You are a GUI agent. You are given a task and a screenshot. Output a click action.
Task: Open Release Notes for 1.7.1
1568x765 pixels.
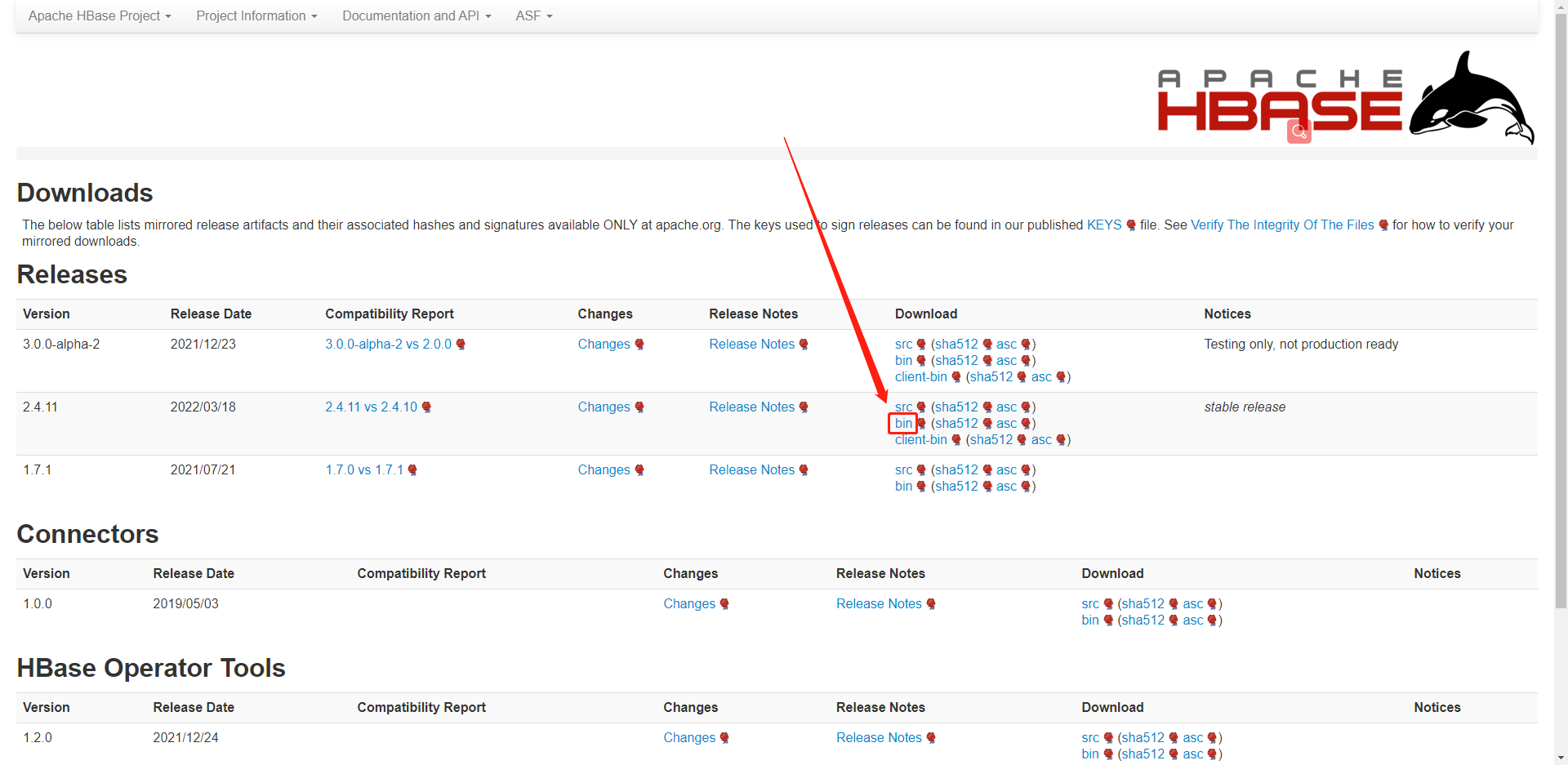click(x=751, y=469)
